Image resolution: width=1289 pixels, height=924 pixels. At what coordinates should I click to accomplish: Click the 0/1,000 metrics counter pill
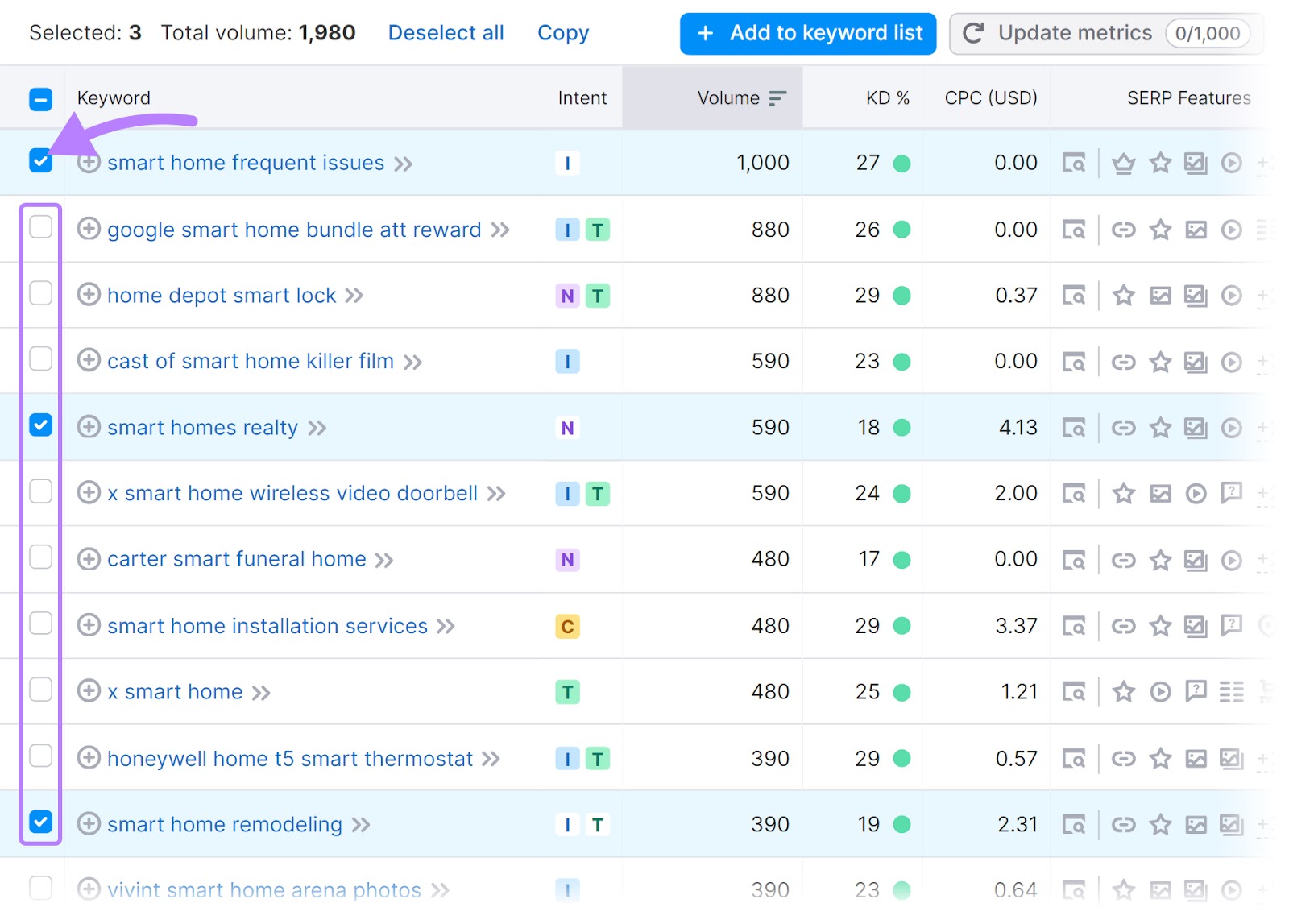(1208, 33)
